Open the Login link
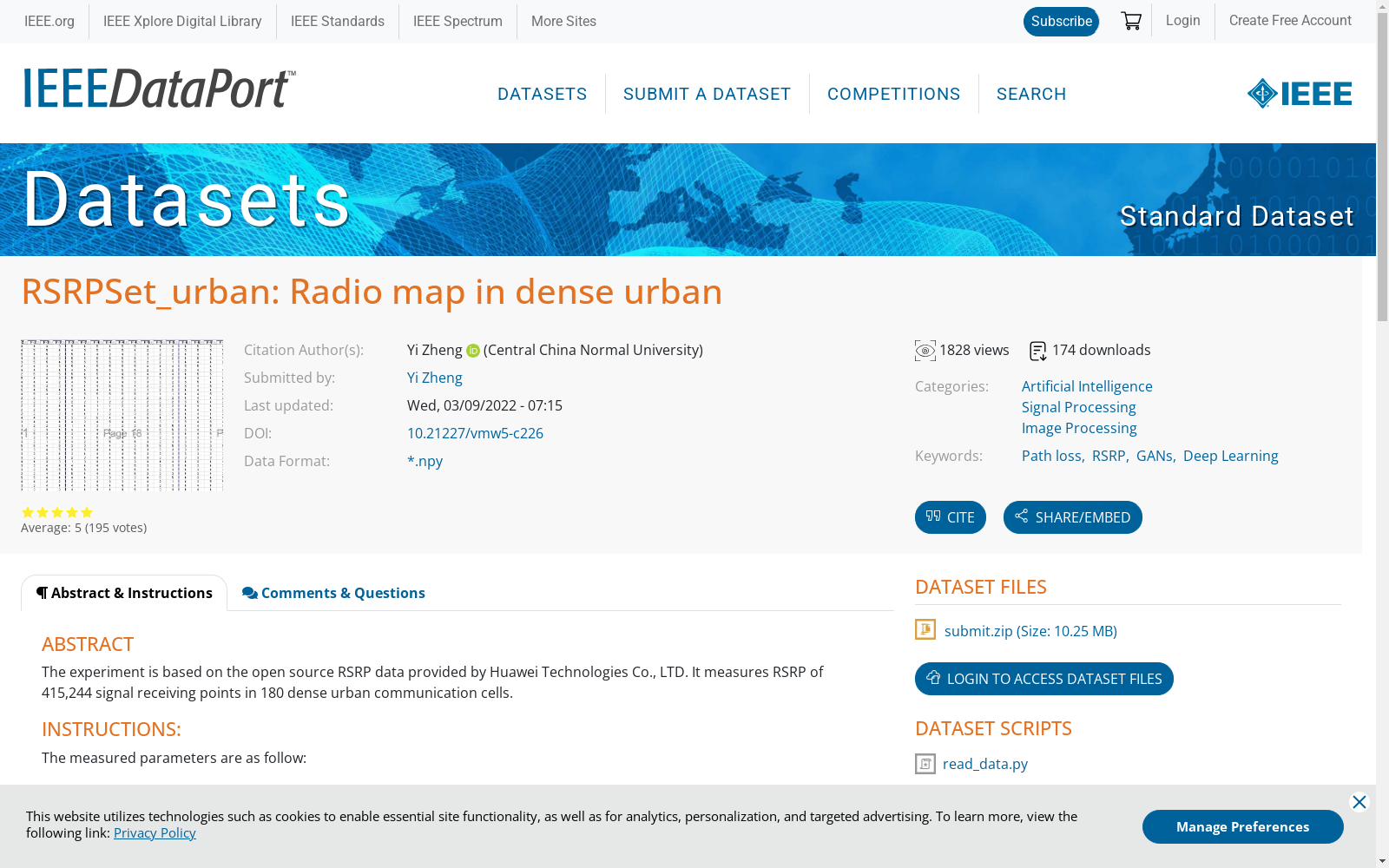Viewport: 1389px width, 868px height. coord(1183,20)
